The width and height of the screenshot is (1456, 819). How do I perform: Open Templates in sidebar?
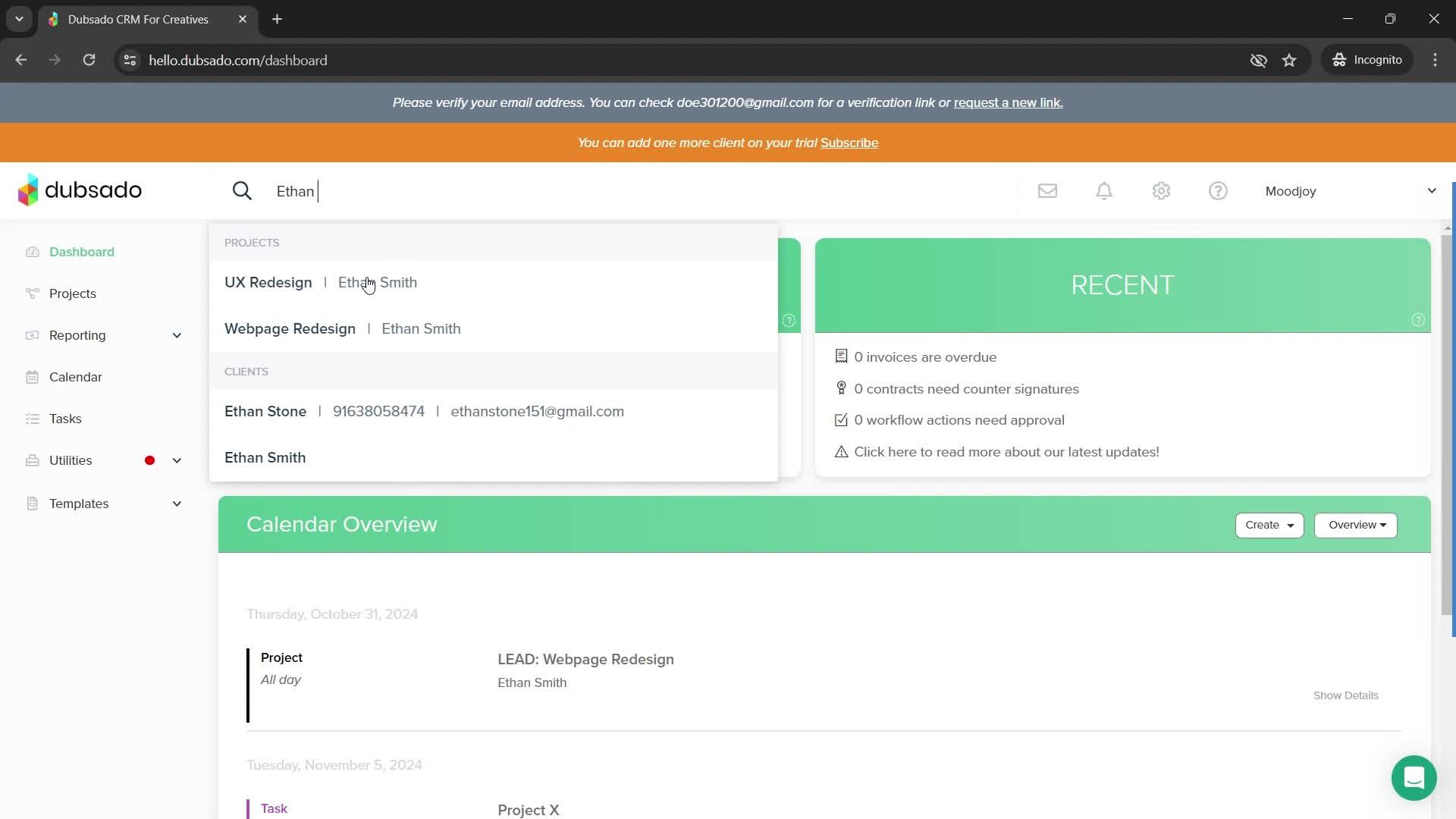tap(79, 504)
